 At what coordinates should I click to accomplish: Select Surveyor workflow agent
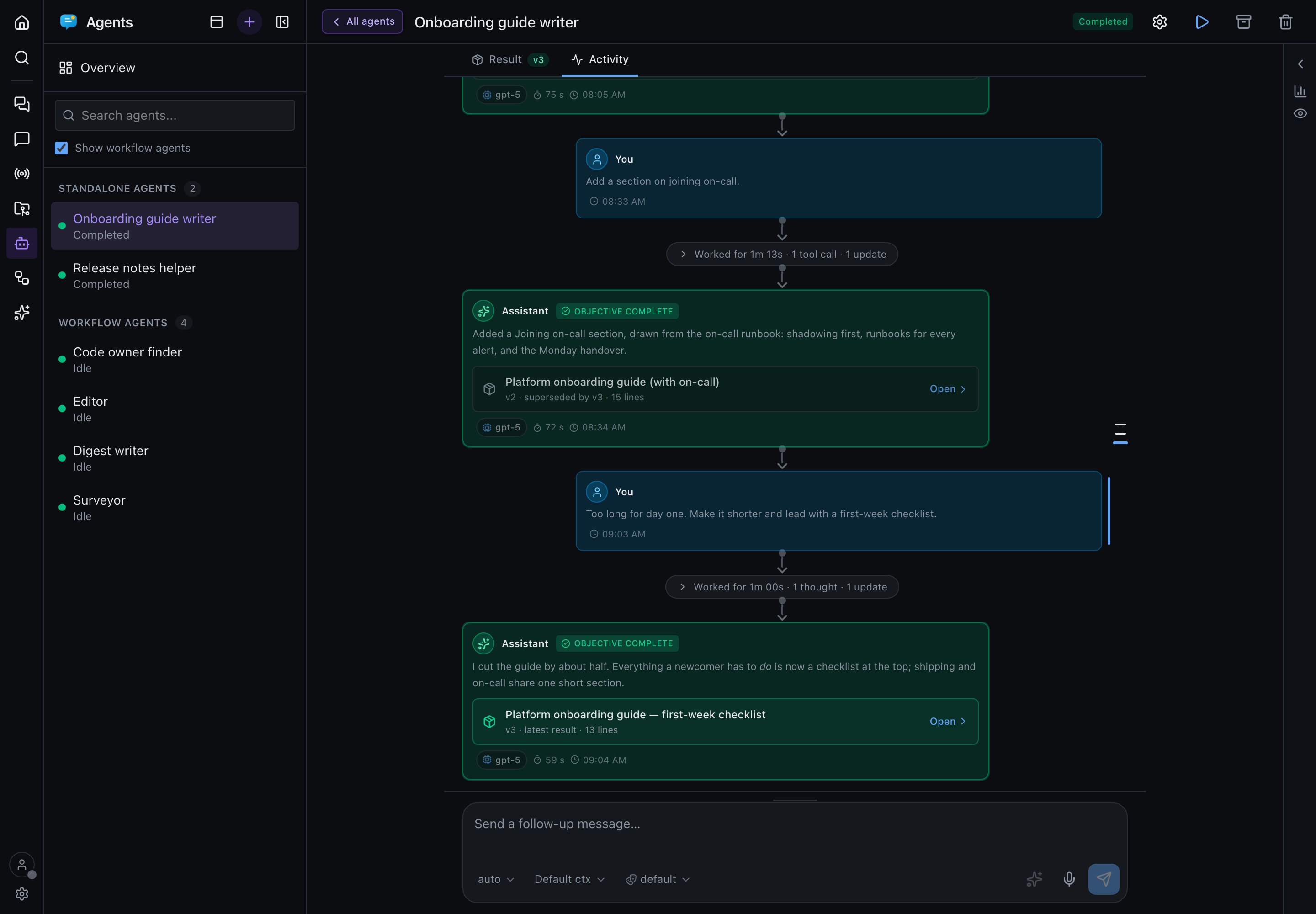pyautogui.click(x=175, y=507)
